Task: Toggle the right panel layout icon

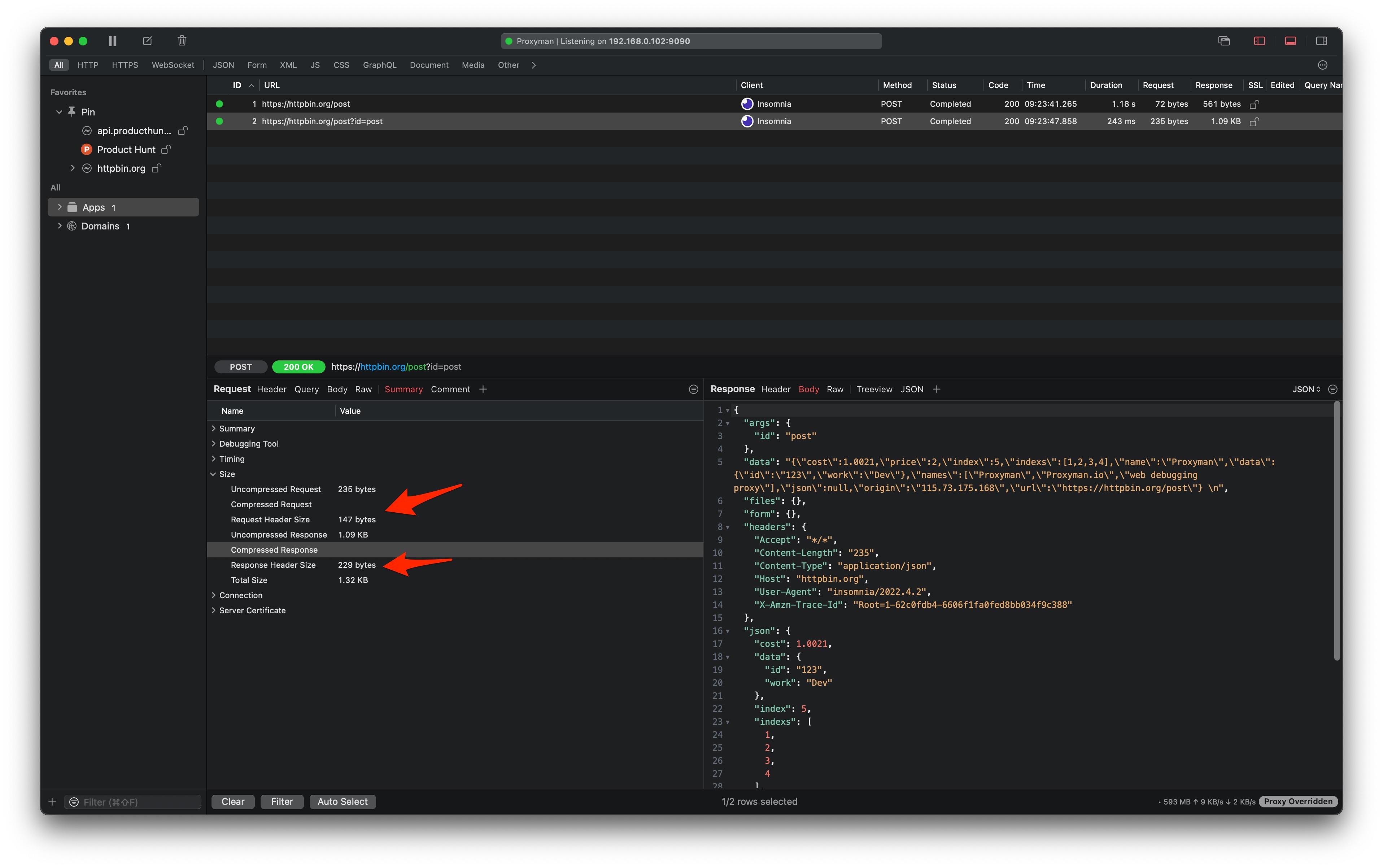Action: pos(1321,41)
